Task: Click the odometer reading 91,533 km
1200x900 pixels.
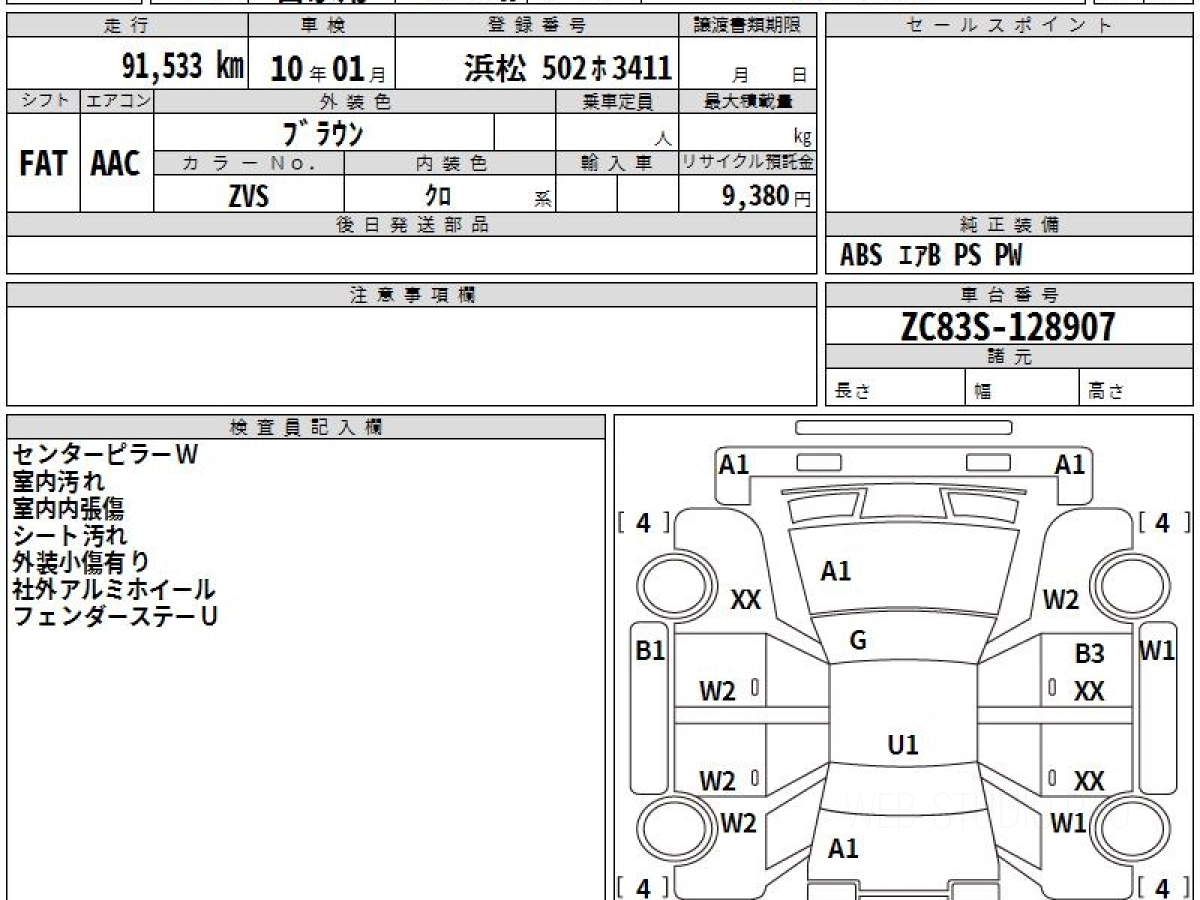Action: point(182,67)
